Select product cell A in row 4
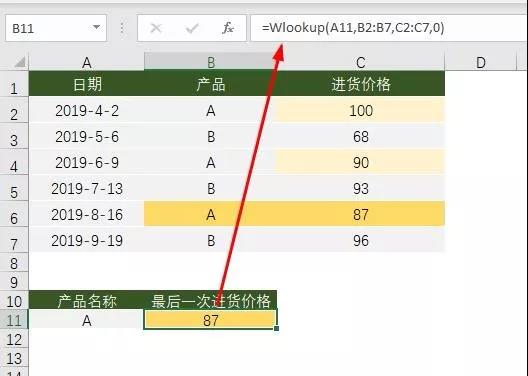 coord(211,162)
